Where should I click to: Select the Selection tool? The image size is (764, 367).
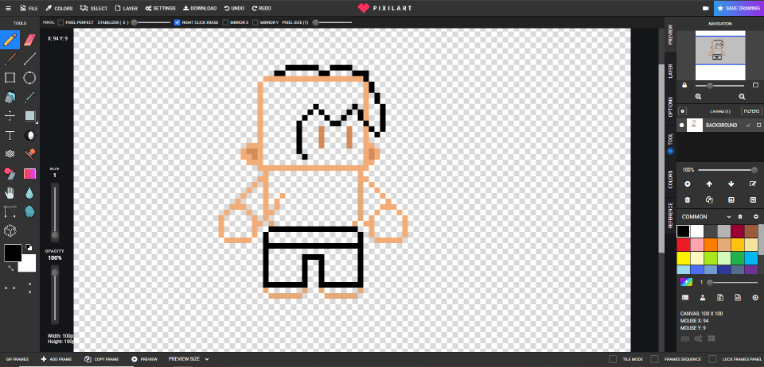click(30, 116)
